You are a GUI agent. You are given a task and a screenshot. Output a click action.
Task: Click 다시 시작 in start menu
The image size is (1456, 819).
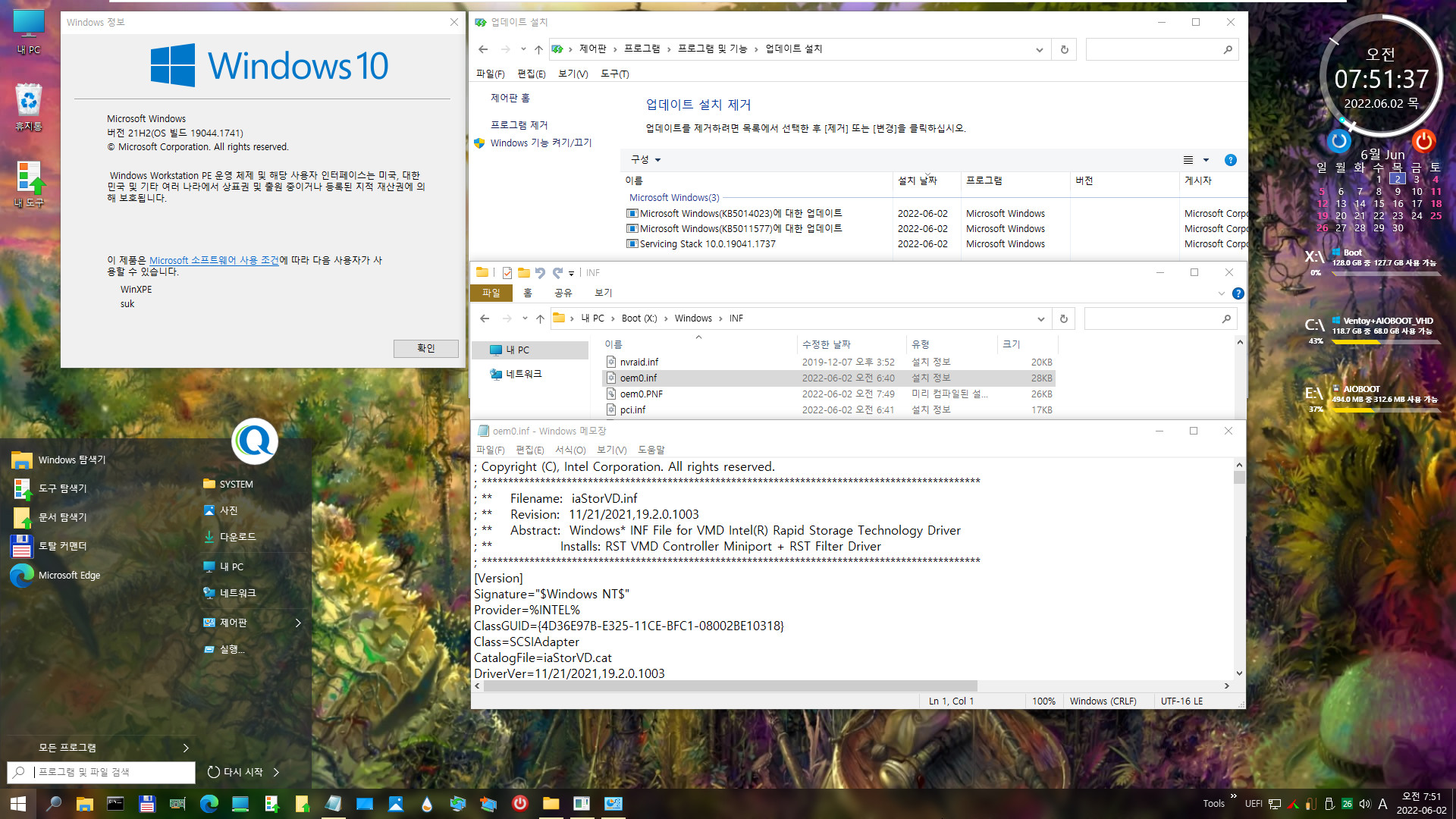point(235,772)
